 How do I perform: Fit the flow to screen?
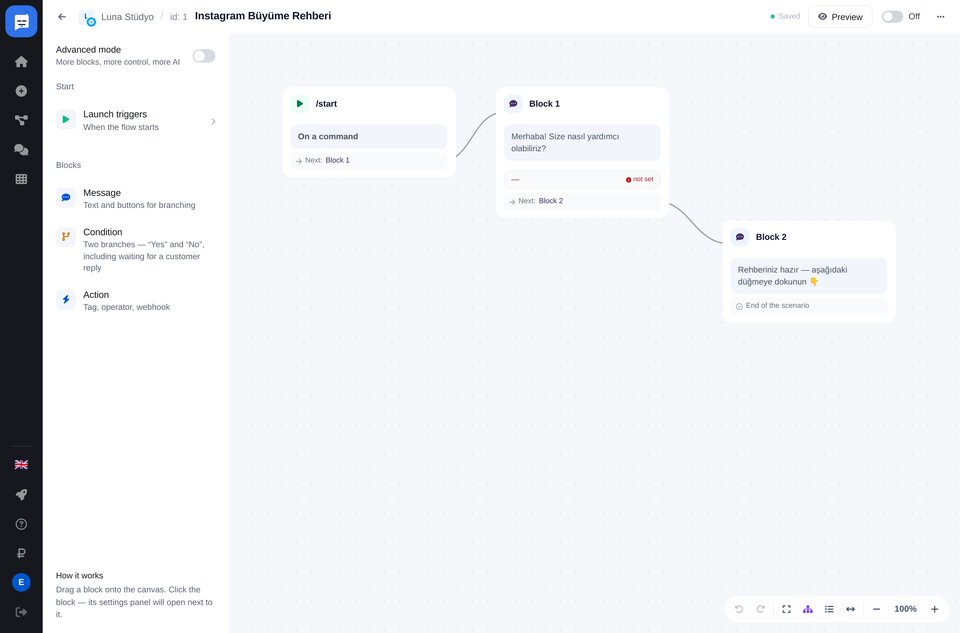pyautogui.click(x=787, y=609)
